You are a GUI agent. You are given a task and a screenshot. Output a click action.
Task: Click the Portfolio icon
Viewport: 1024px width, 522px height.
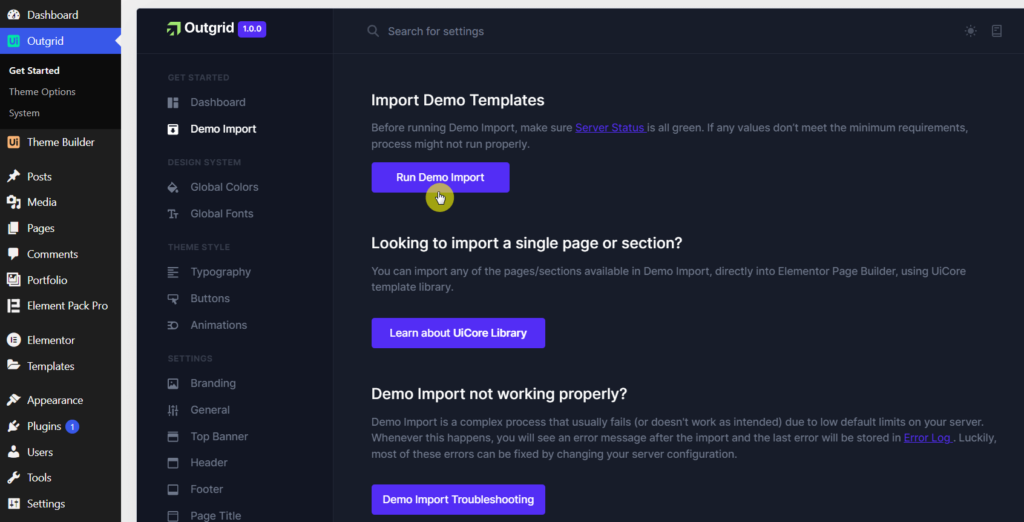click(x=13, y=280)
